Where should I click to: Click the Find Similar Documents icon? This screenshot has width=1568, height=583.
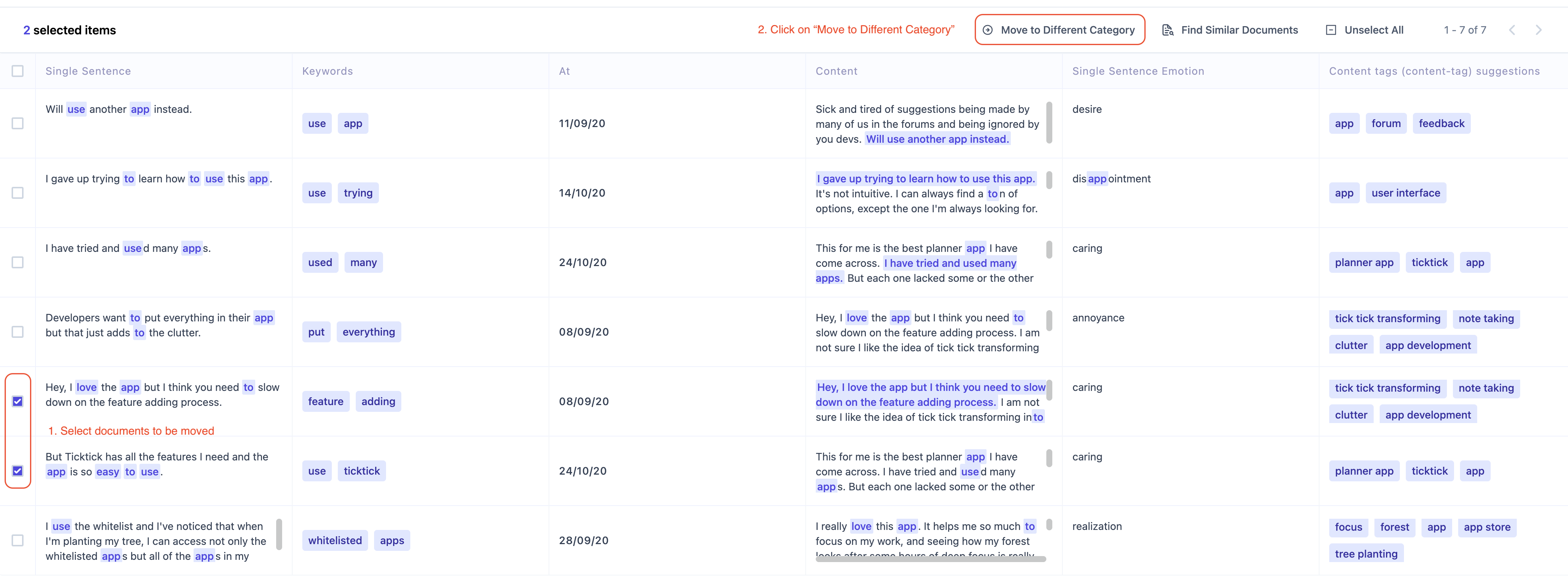(1167, 30)
